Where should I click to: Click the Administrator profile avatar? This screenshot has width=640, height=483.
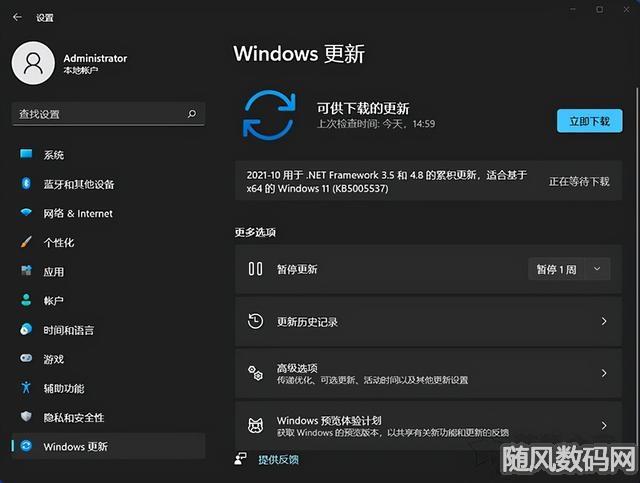tap(33, 63)
